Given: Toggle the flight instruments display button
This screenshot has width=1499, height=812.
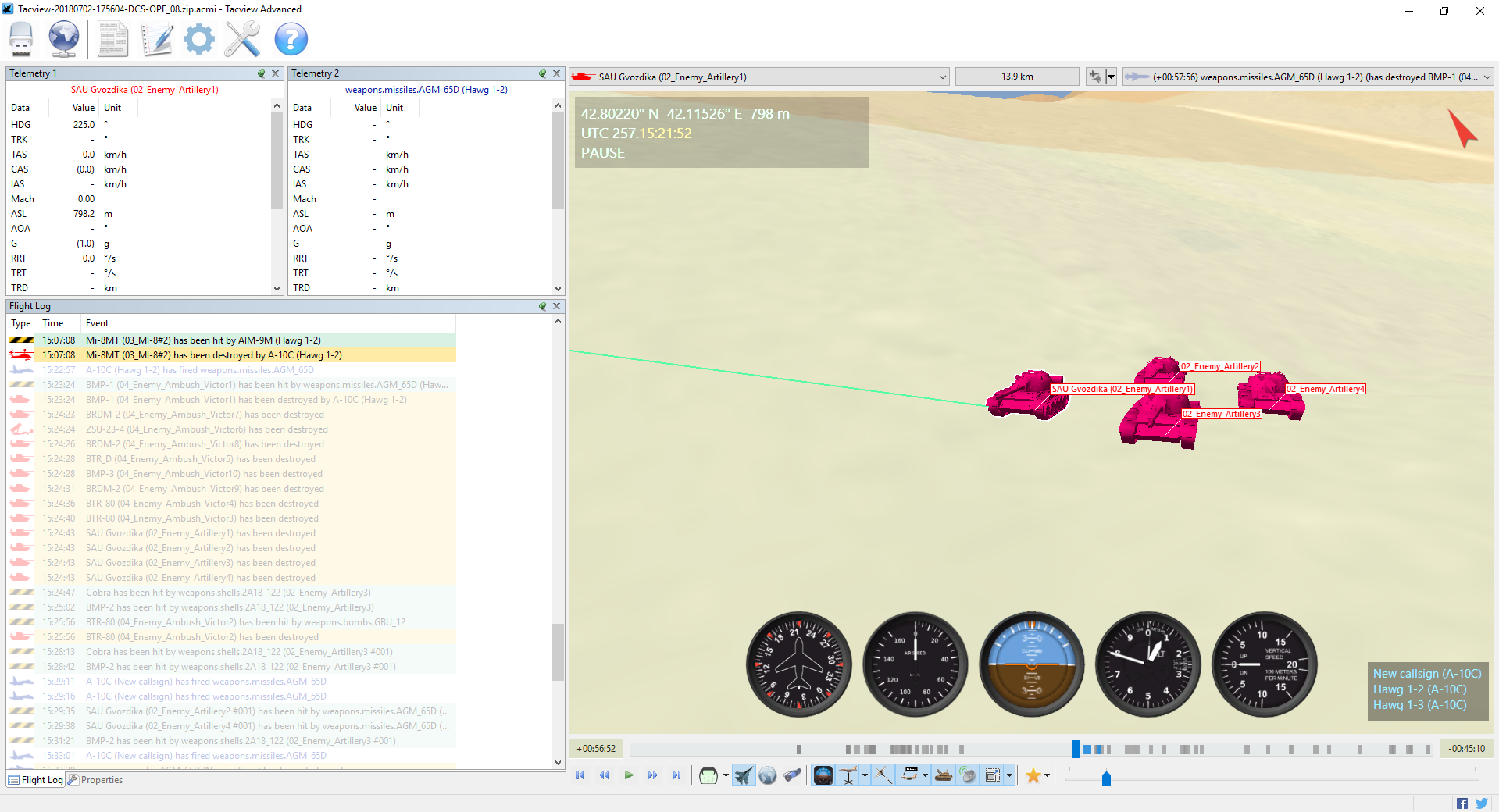Looking at the screenshot, I should pos(823,775).
